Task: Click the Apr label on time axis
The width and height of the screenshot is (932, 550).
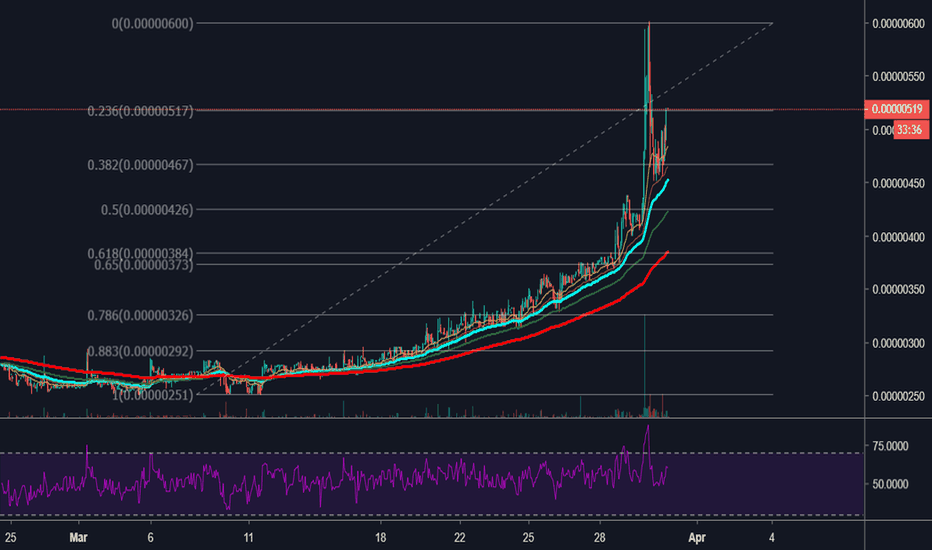Action: (x=697, y=538)
